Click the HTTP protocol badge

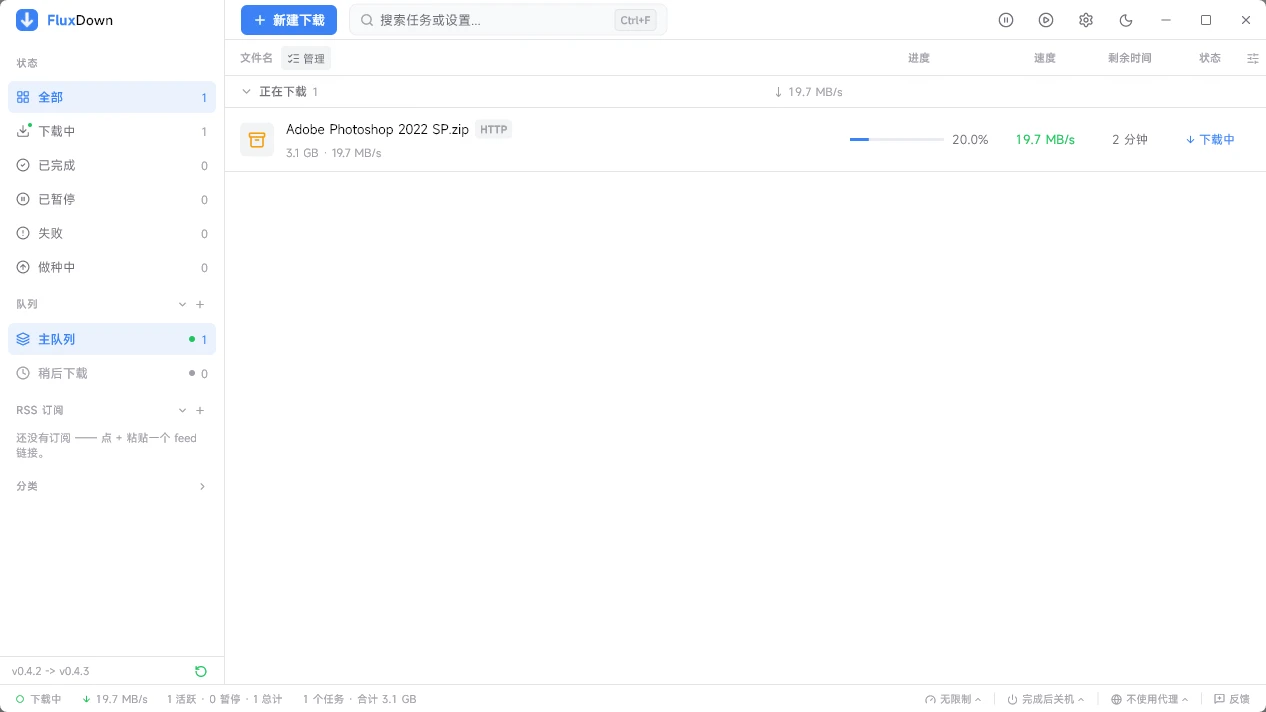pyautogui.click(x=494, y=129)
